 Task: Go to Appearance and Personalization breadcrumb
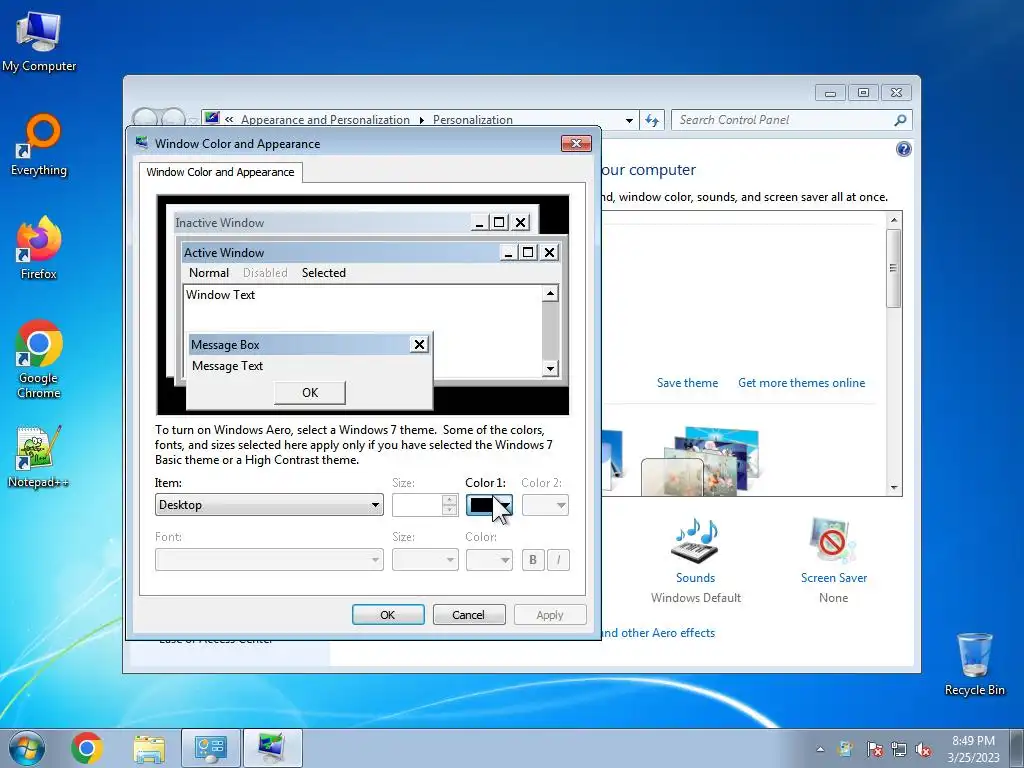(x=325, y=120)
